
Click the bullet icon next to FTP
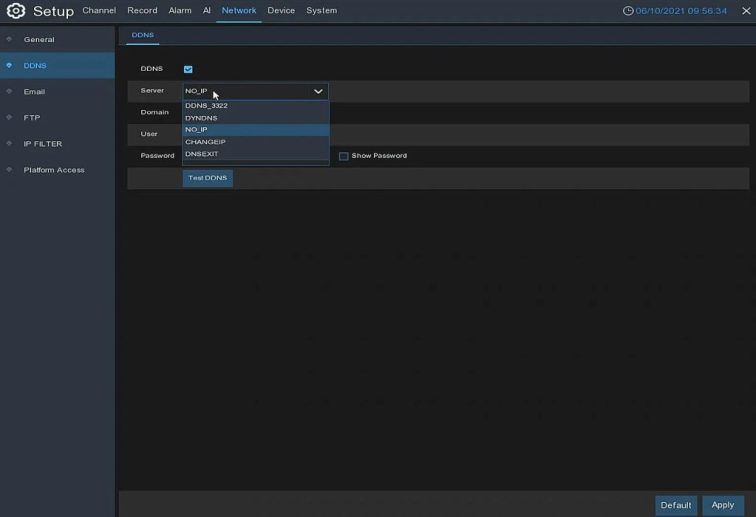[x=9, y=117]
